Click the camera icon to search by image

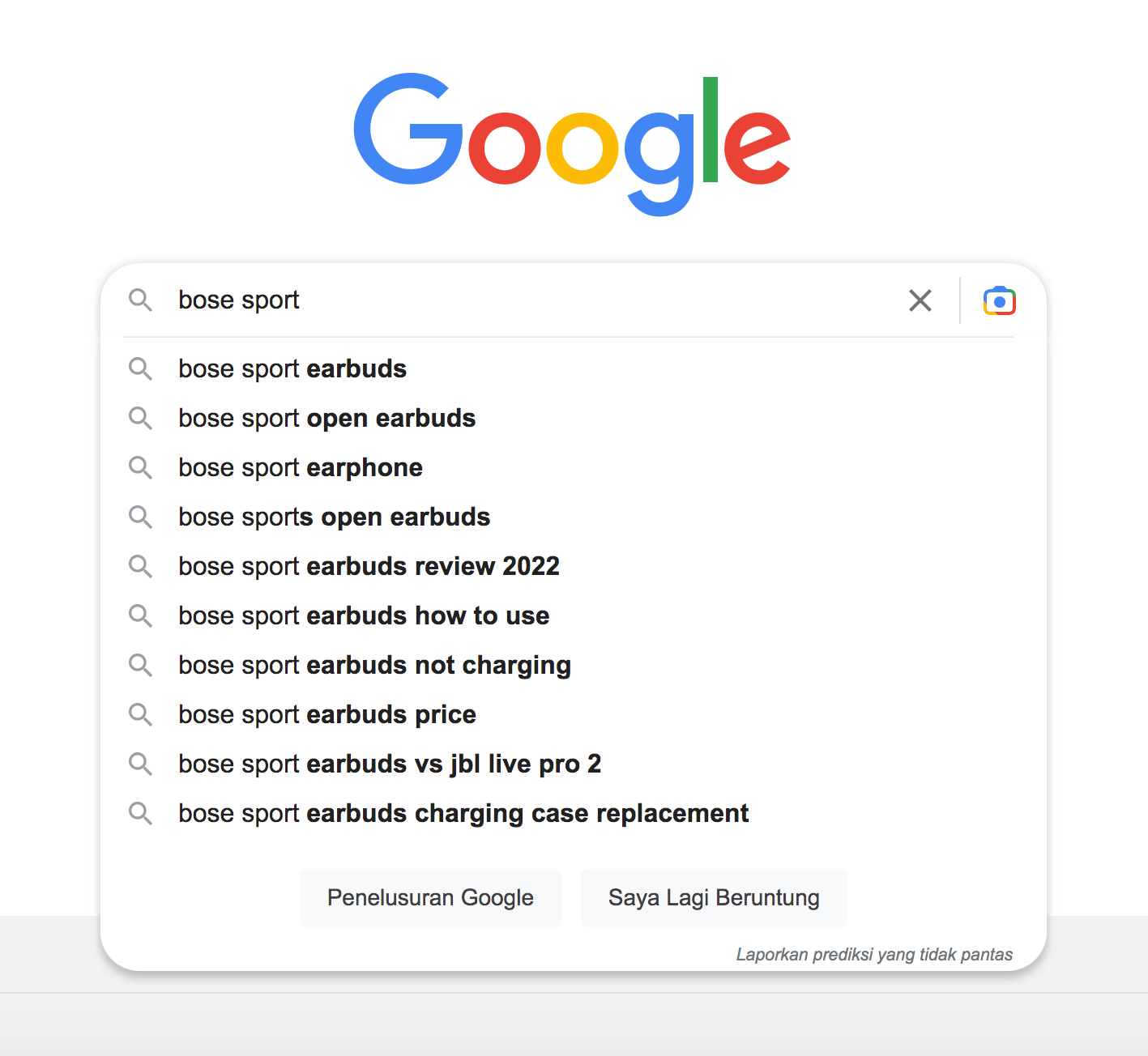[x=999, y=300]
